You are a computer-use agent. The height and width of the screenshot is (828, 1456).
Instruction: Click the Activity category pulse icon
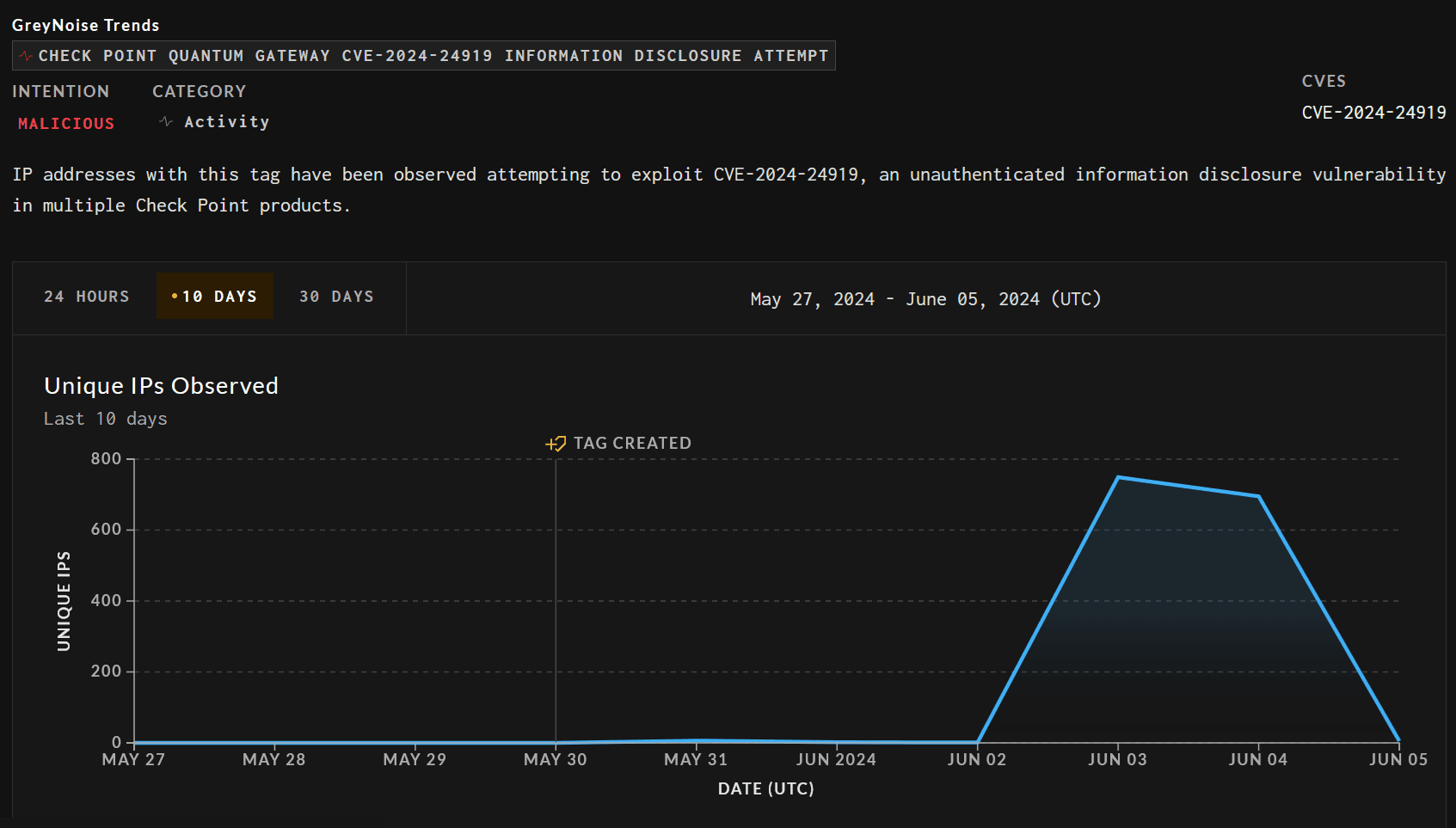pyautogui.click(x=166, y=122)
